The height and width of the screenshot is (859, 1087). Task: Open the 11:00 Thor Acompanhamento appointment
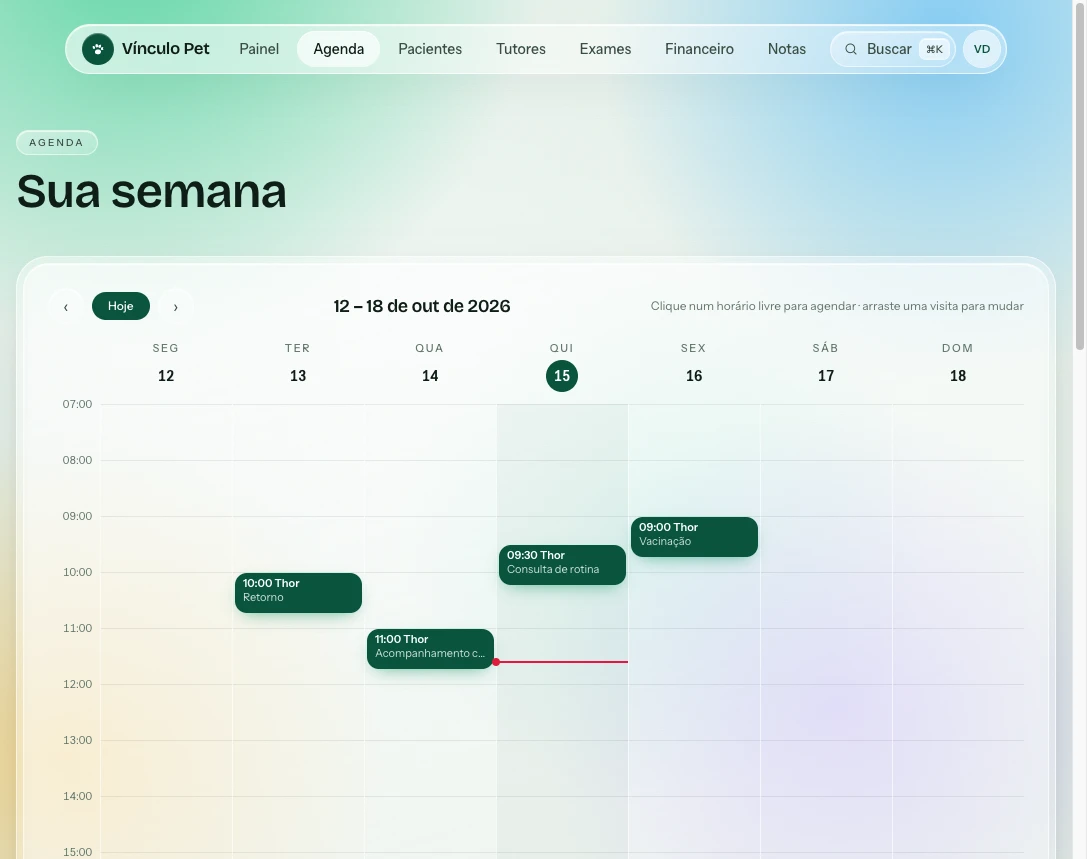coord(431,649)
